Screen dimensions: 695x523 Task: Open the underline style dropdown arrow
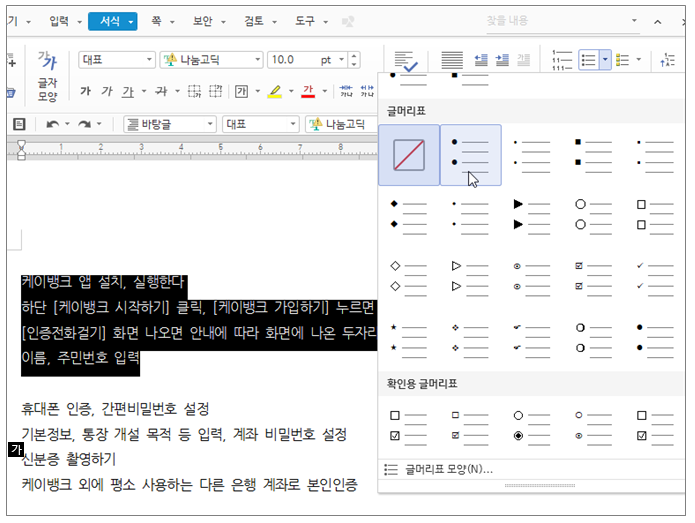[x=144, y=91]
